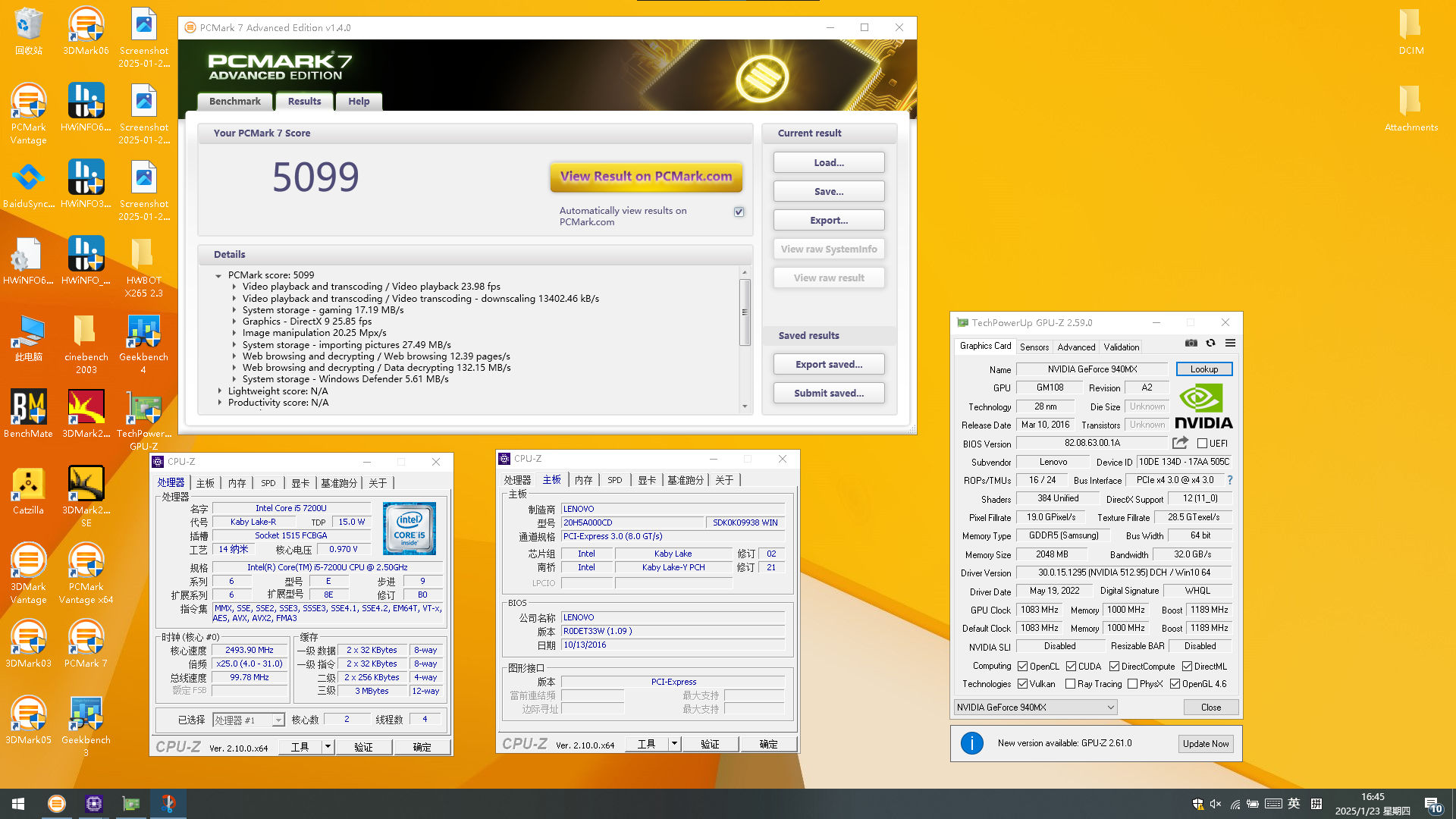
Task: Open the processor #1 selection dropdown
Action: click(x=249, y=720)
